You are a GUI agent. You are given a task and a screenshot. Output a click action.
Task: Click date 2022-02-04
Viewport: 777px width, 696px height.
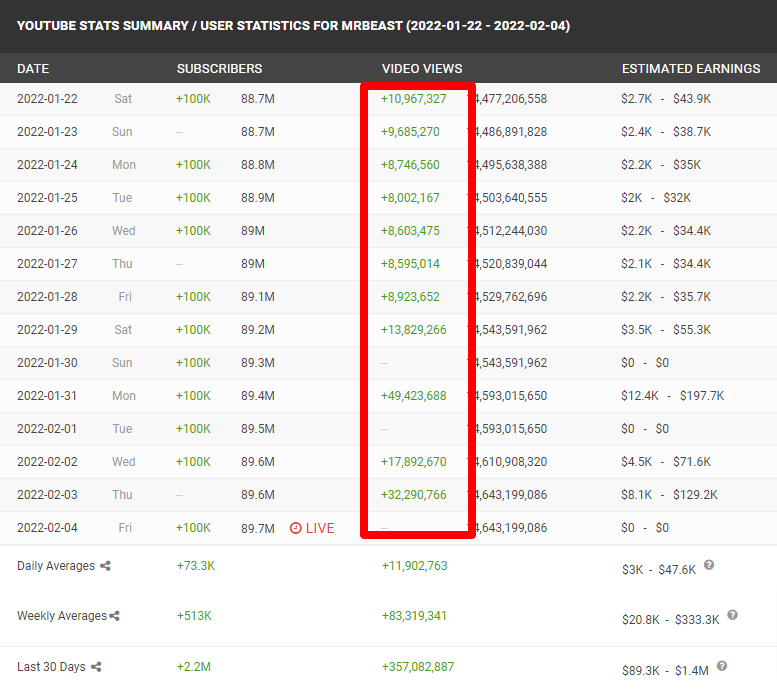click(x=48, y=528)
